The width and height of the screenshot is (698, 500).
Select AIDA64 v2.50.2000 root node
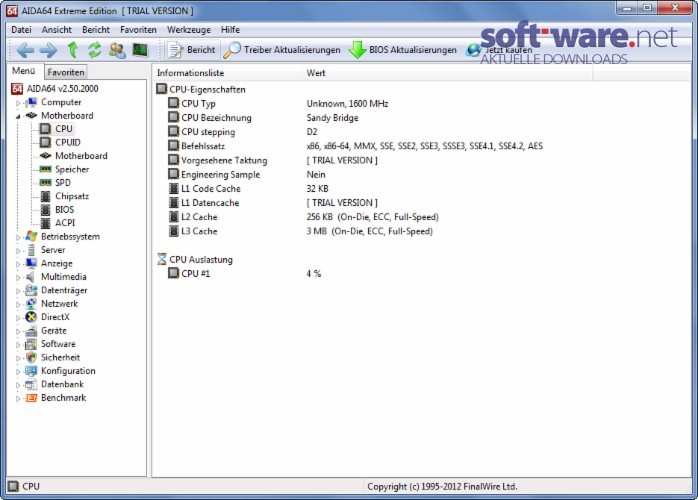pyautogui.click(x=55, y=89)
